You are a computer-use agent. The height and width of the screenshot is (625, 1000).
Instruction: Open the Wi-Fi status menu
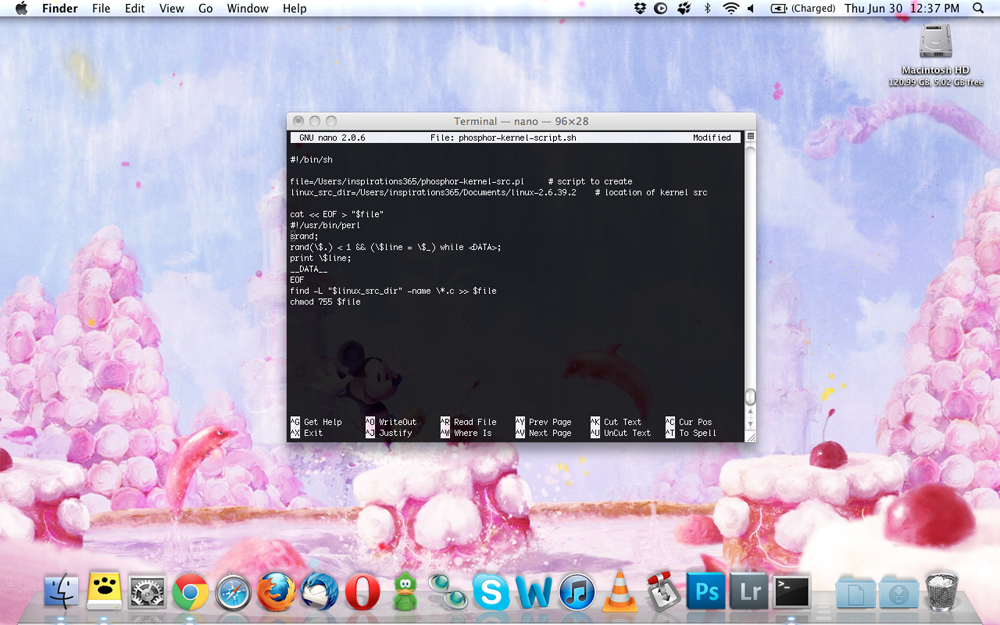coord(730,8)
